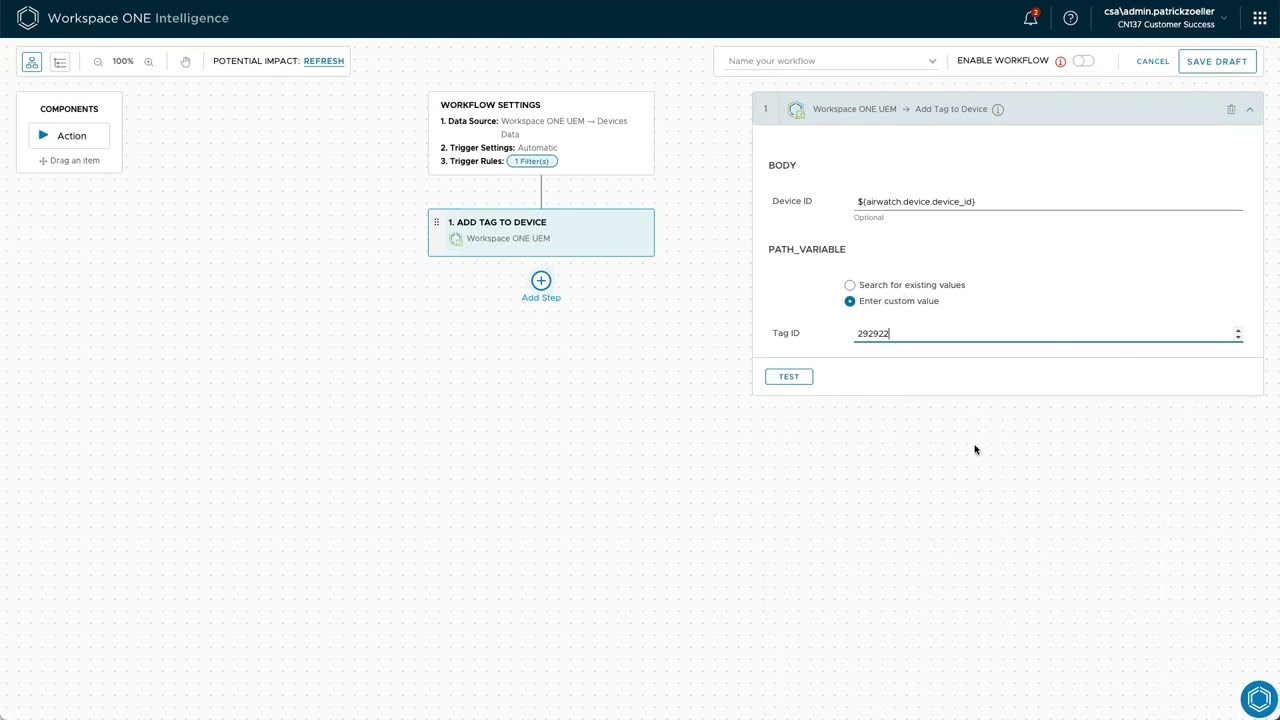Screen dimensions: 1280x720
Task: Open the help question mark icon
Action: tap(1071, 18)
